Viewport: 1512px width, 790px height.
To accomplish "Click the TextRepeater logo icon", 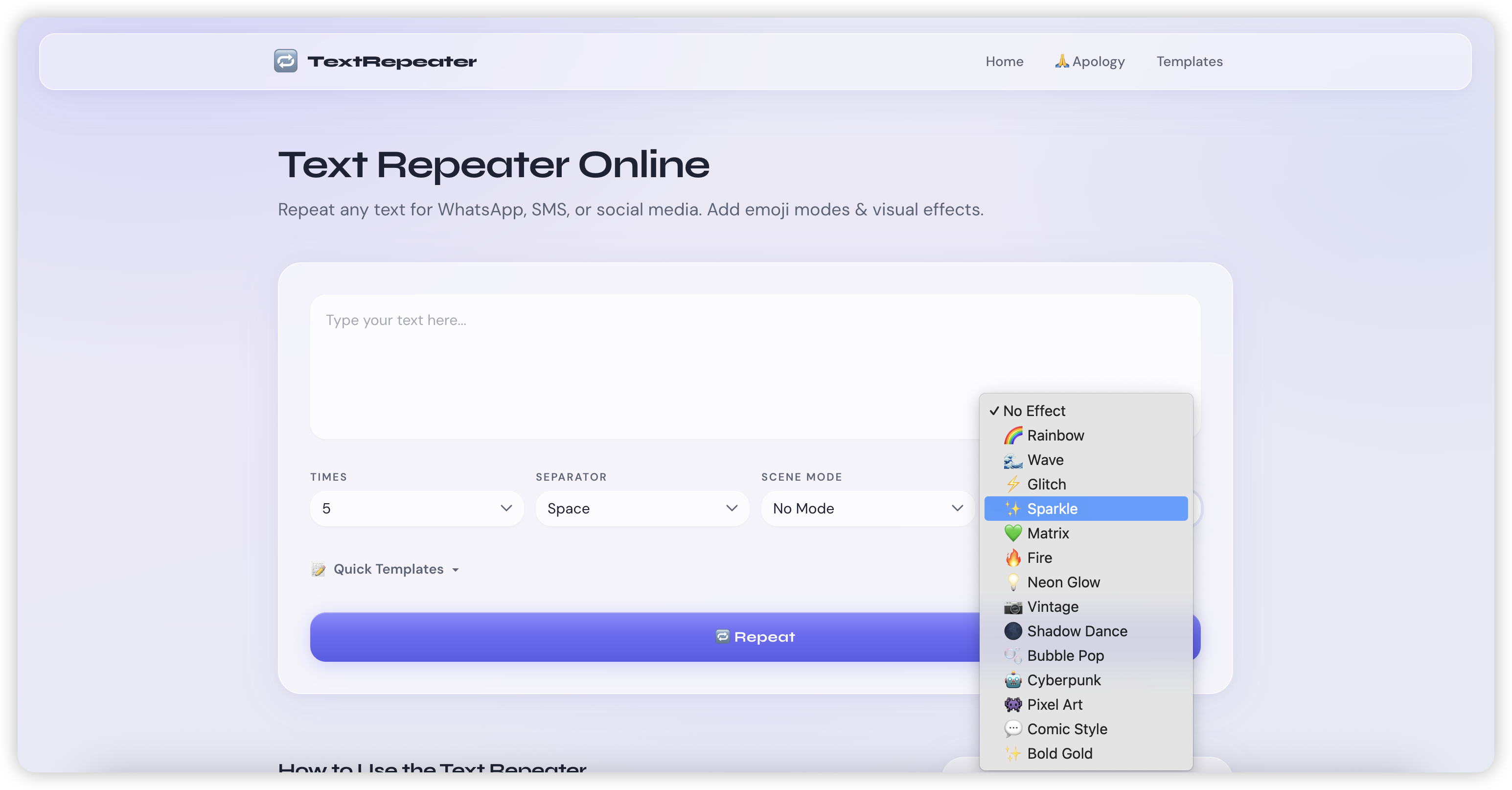I will (x=286, y=61).
